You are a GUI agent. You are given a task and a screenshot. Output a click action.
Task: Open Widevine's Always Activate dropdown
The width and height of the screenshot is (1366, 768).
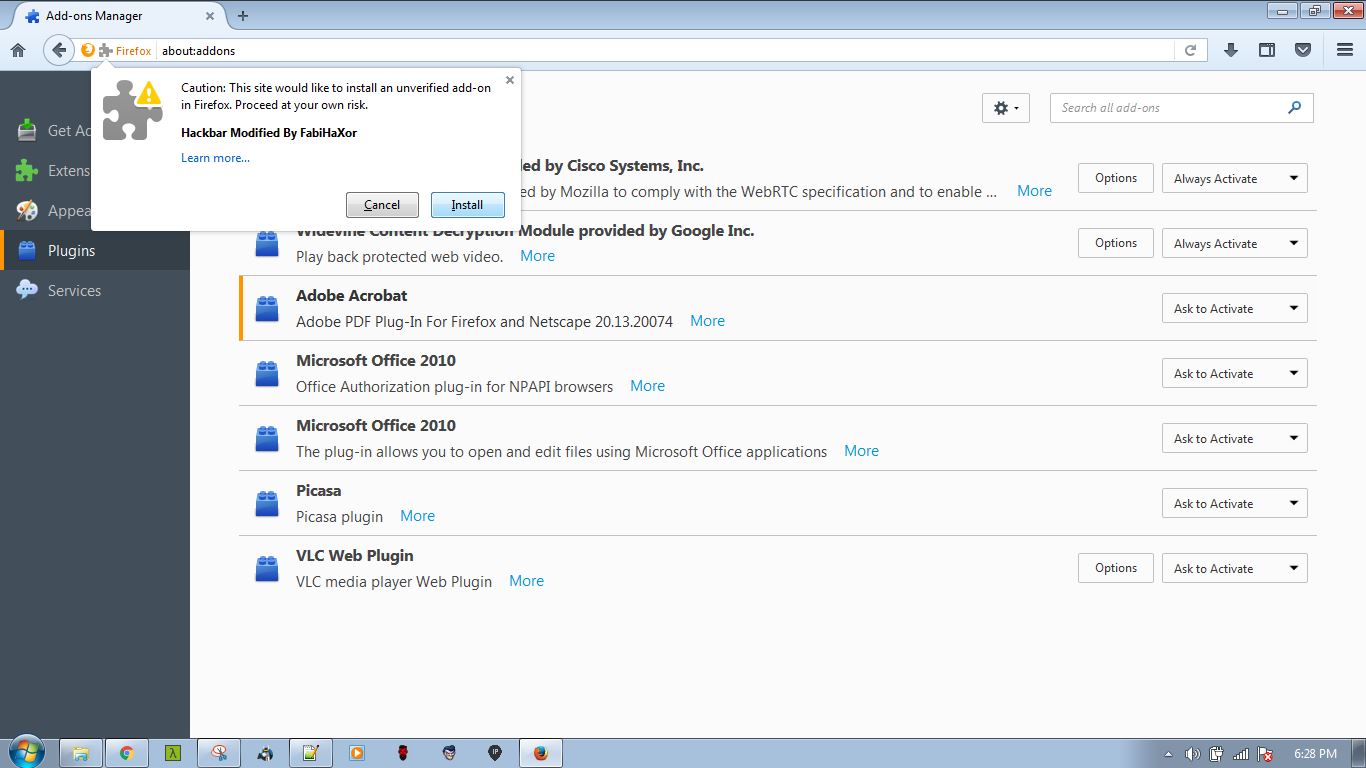click(x=1234, y=242)
